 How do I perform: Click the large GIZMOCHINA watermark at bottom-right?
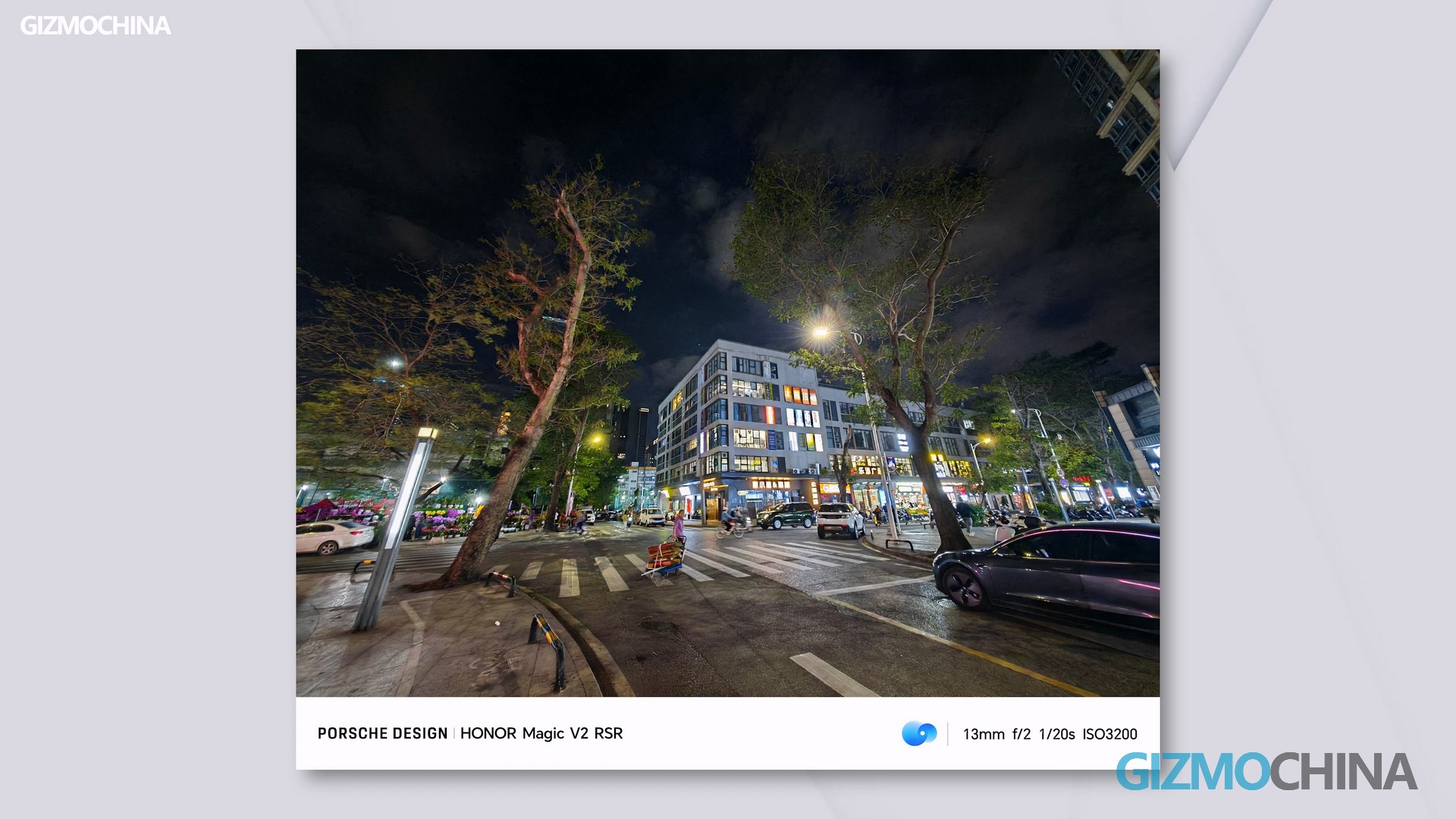[x=1266, y=772]
